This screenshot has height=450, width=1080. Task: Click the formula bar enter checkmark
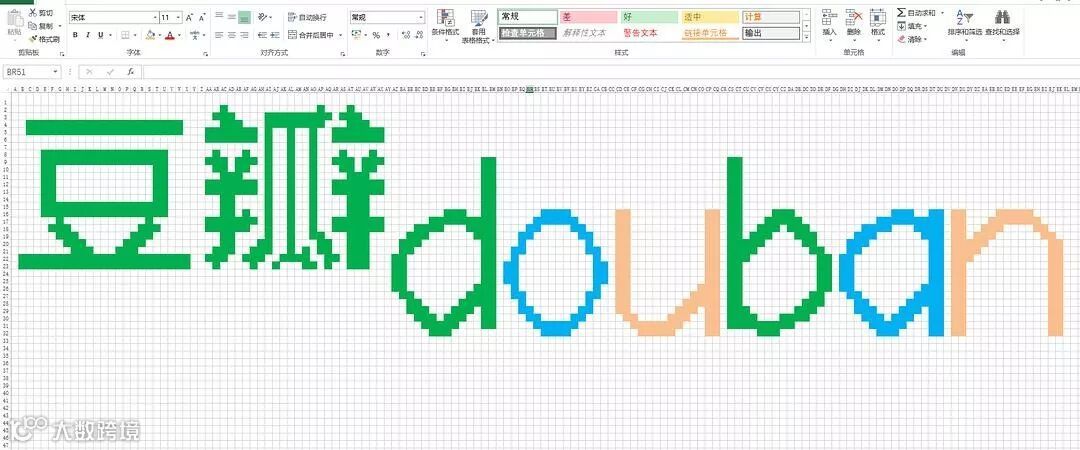[110, 72]
